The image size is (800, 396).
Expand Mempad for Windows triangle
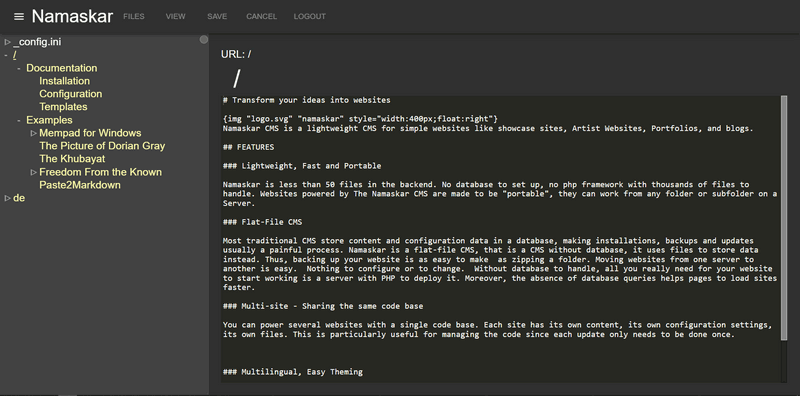34,133
